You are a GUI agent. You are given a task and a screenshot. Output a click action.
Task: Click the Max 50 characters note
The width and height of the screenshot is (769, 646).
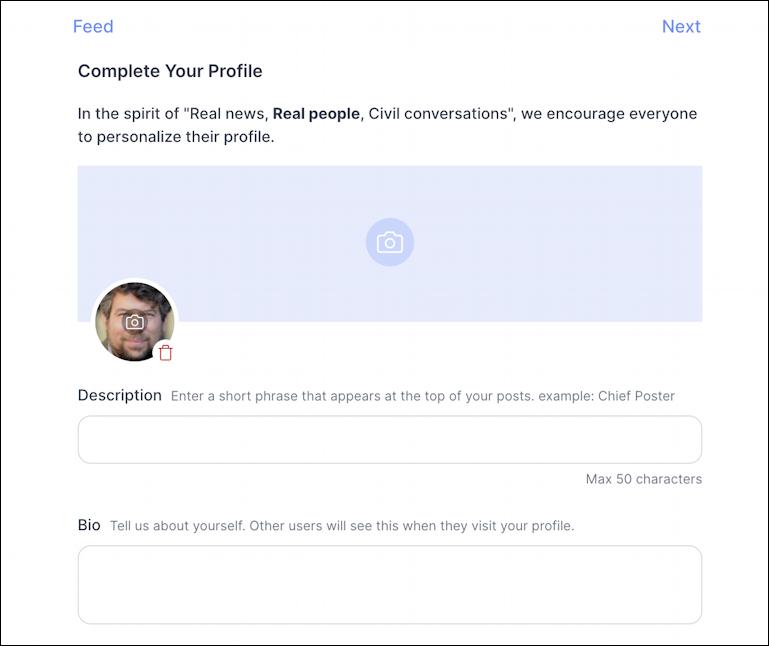pyautogui.click(x=644, y=479)
